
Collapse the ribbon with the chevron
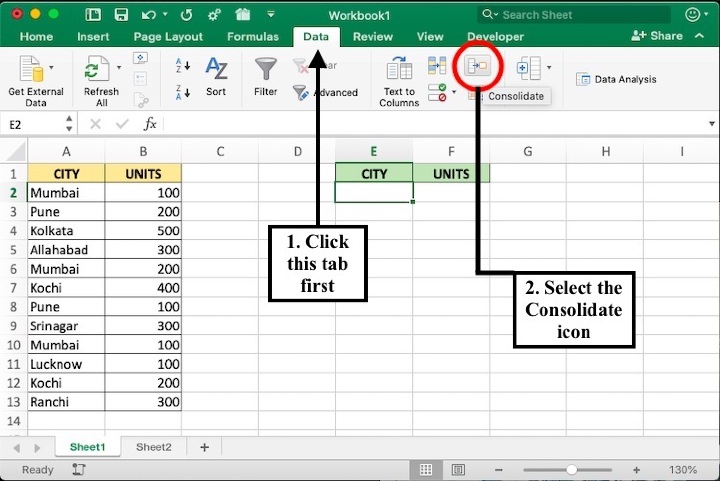699,35
